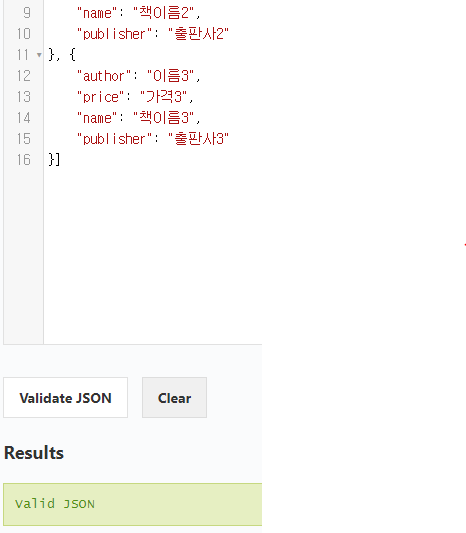Image resolution: width=466 pixels, height=533 pixels.
Task: Select line number 16 in the gutter
Action: click(x=24, y=160)
